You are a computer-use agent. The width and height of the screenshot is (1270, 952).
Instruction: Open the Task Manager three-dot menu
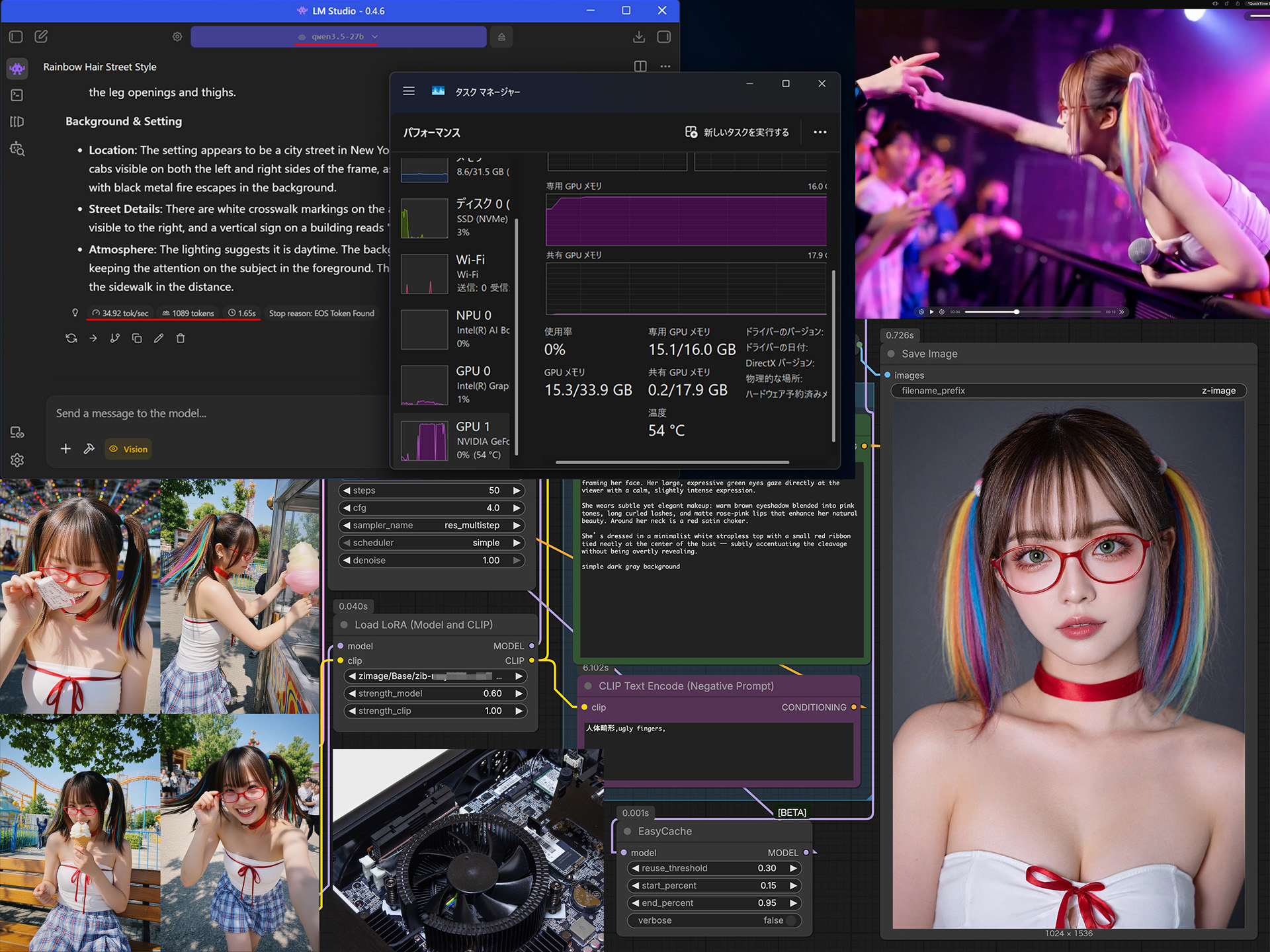(820, 132)
